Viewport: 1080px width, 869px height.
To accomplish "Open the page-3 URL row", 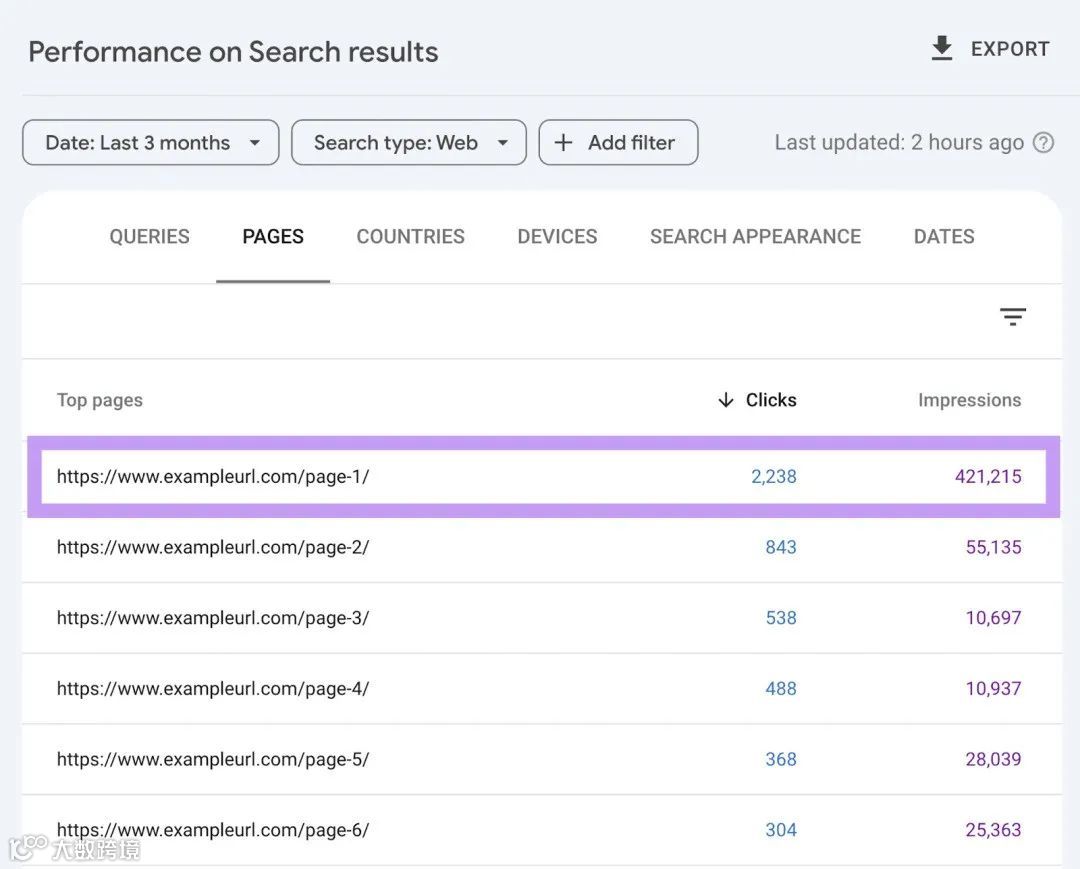I will [213, 618].
